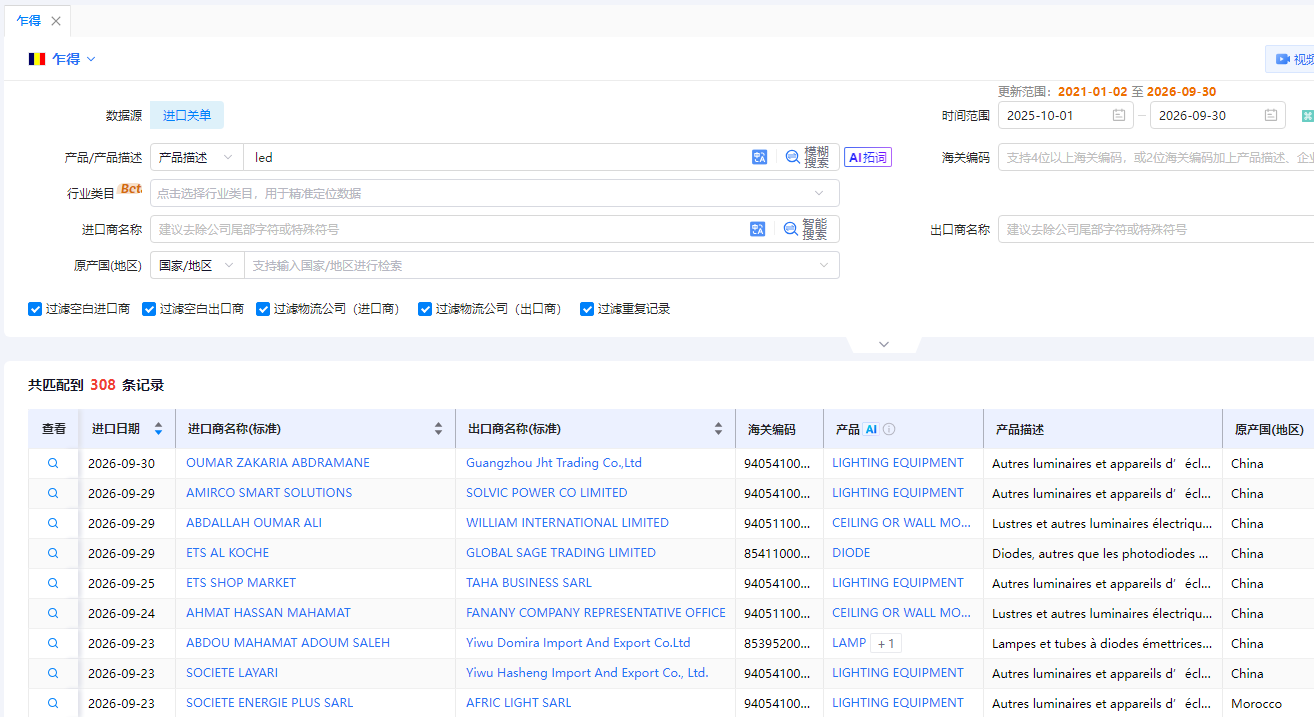Screen dimensions: 1314x717
Task: View details for OUMAR ZAKARIA ABDRAMANE row
Action: (x=53, y=463)
